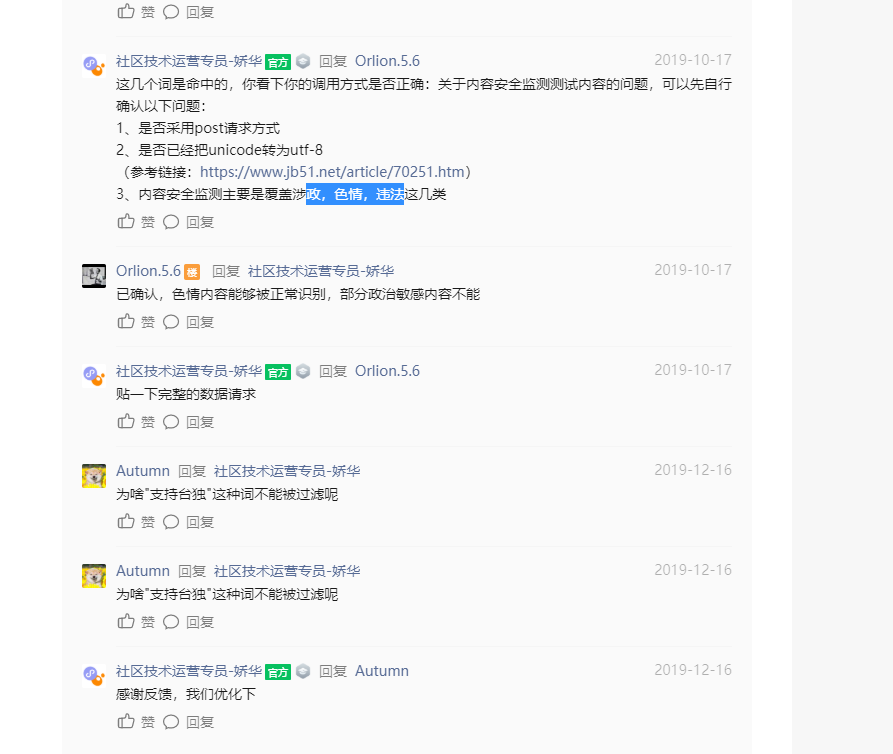
Task: Like Orlion.5.6's comment about 色情内容能够被正常识别
Action: pyautogui.click(x=126, y=321)
